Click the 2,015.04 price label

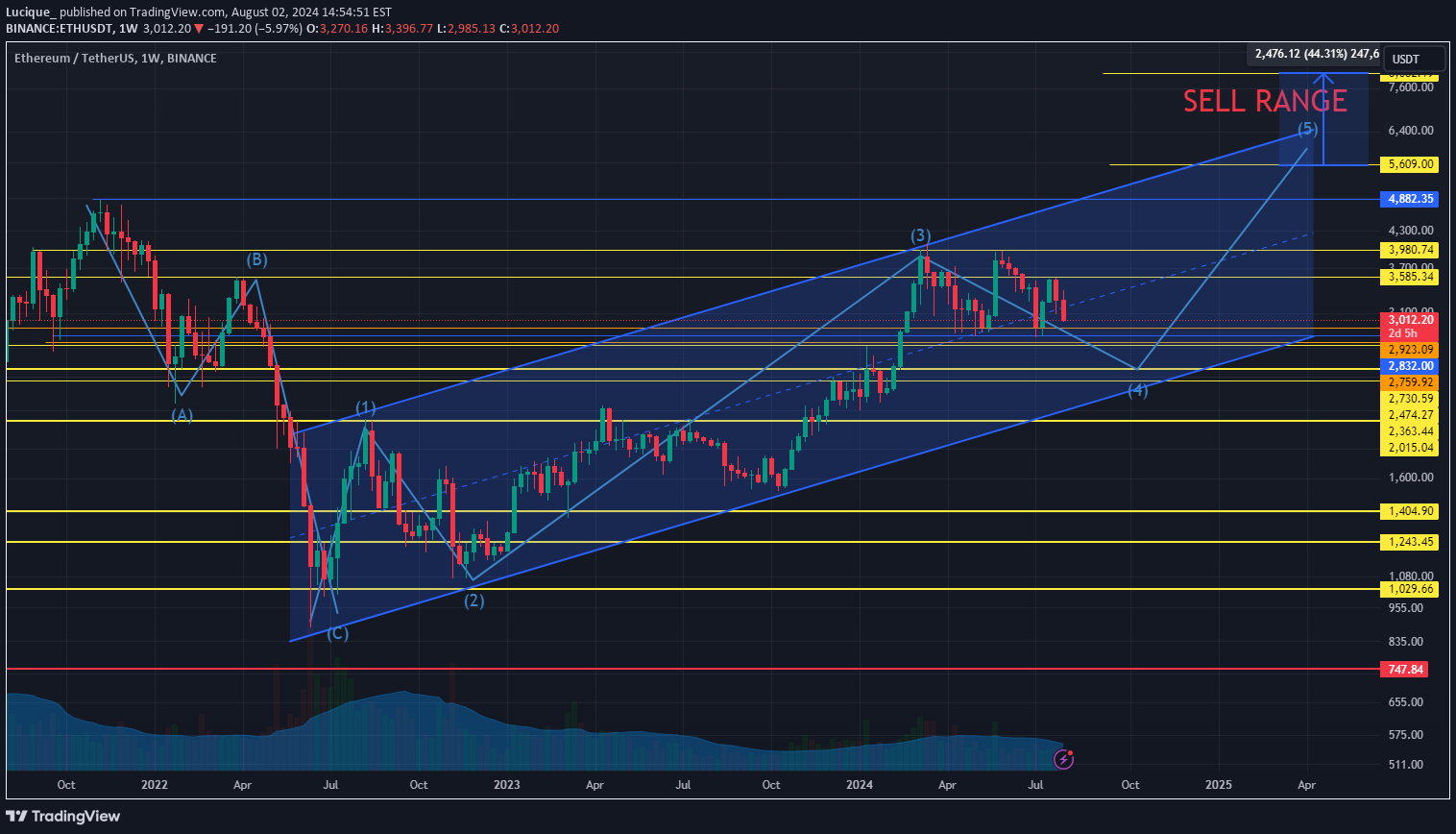pyautogui.click(x=1410, y=448)
